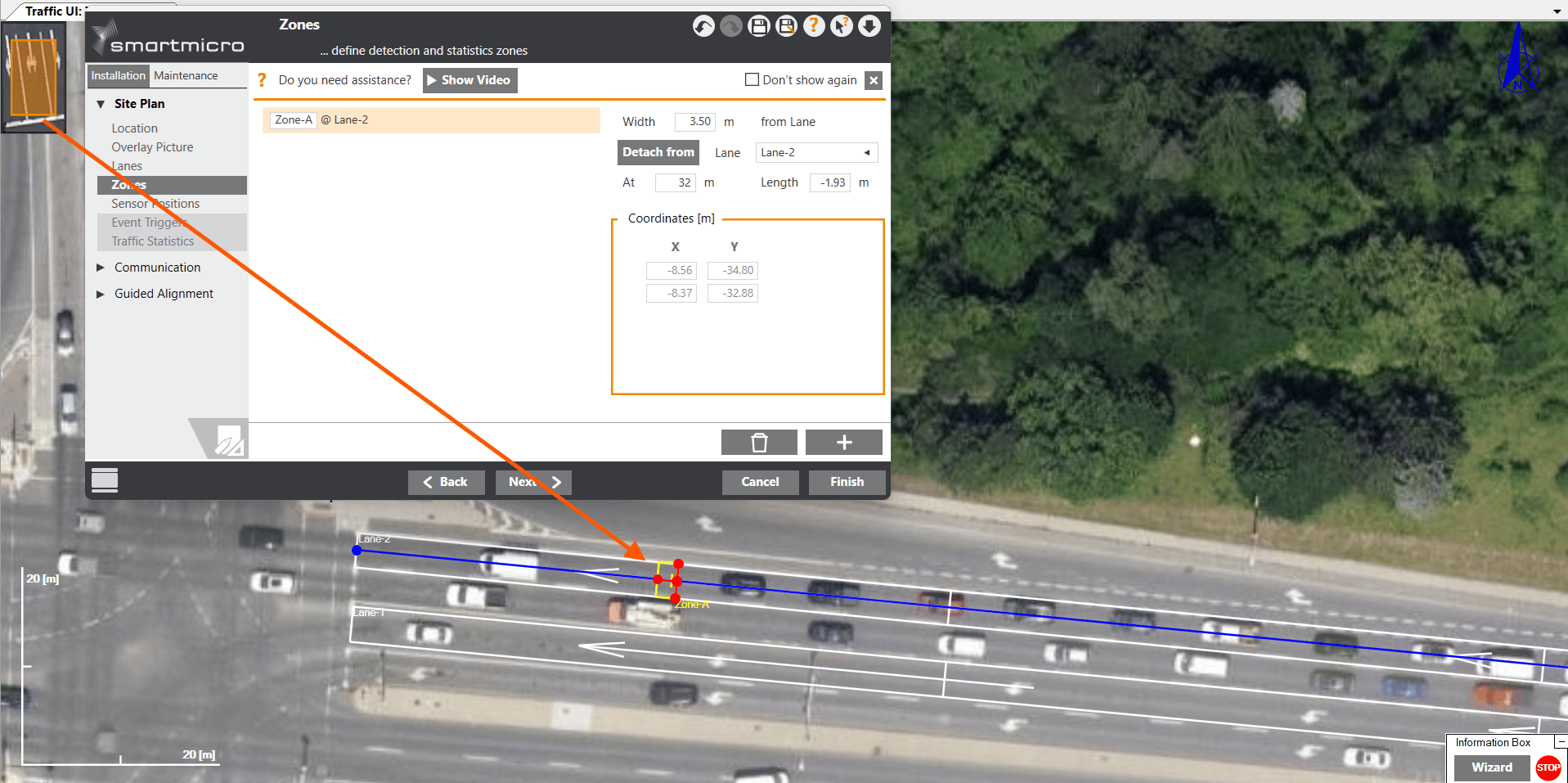The height and width of the screenshot is (783, 1568).
Task: Click the panel toggle icon in footer
Action: pos(105,480)
